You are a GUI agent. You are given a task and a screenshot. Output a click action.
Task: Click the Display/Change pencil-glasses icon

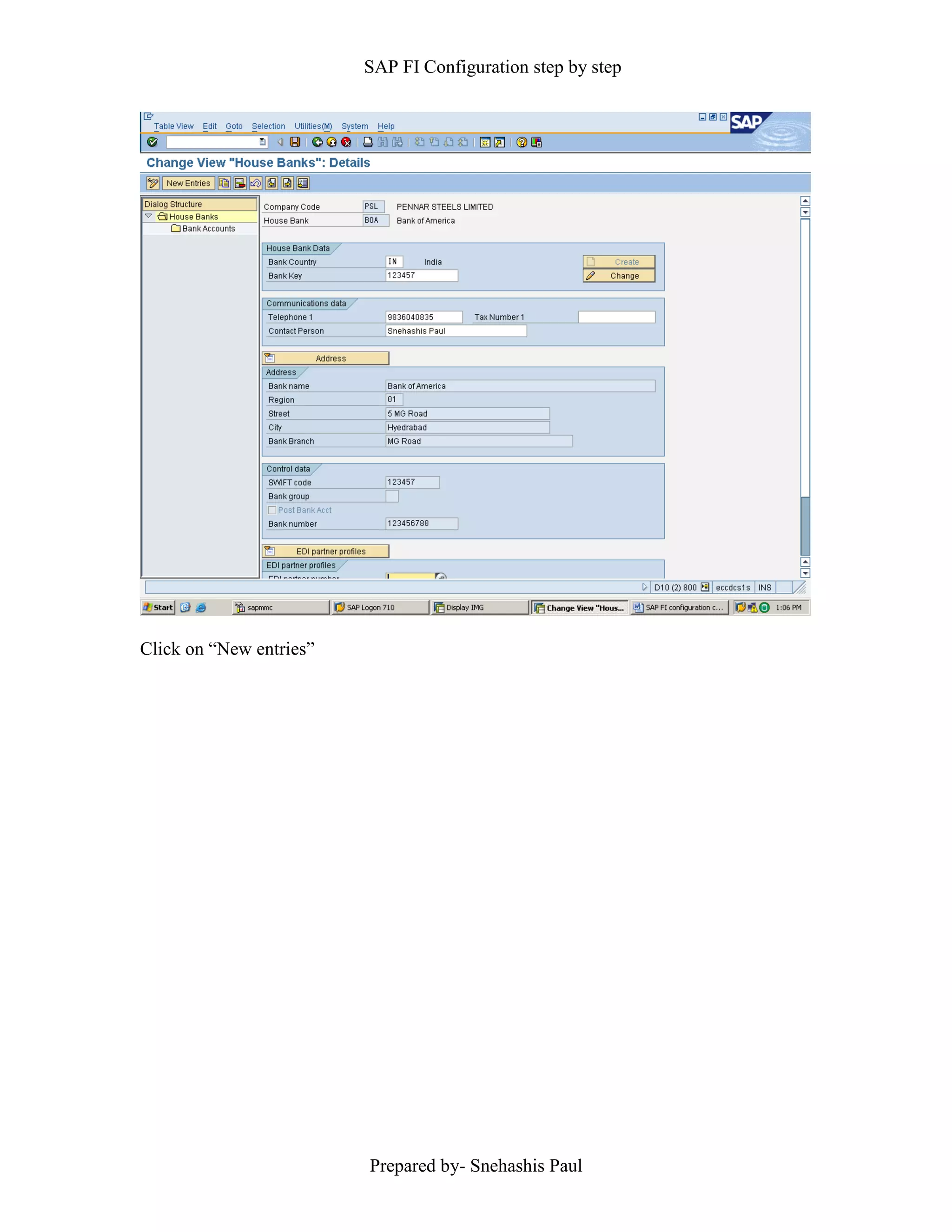153,183
